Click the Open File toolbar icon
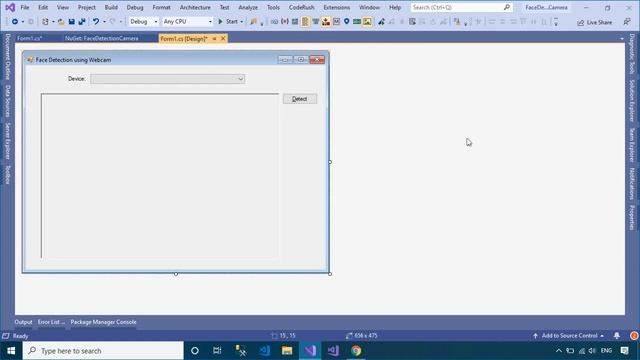 tap(61, 22)
